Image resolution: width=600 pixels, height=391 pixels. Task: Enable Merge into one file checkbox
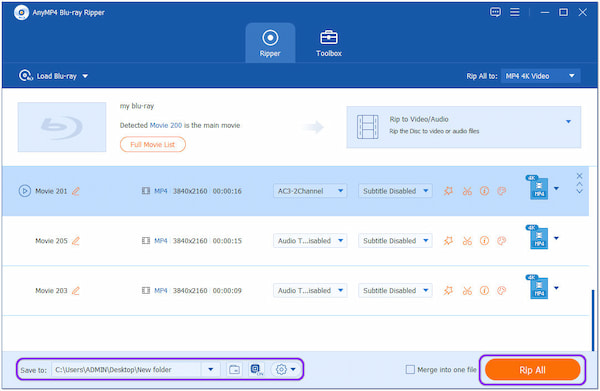pos(410,370)
